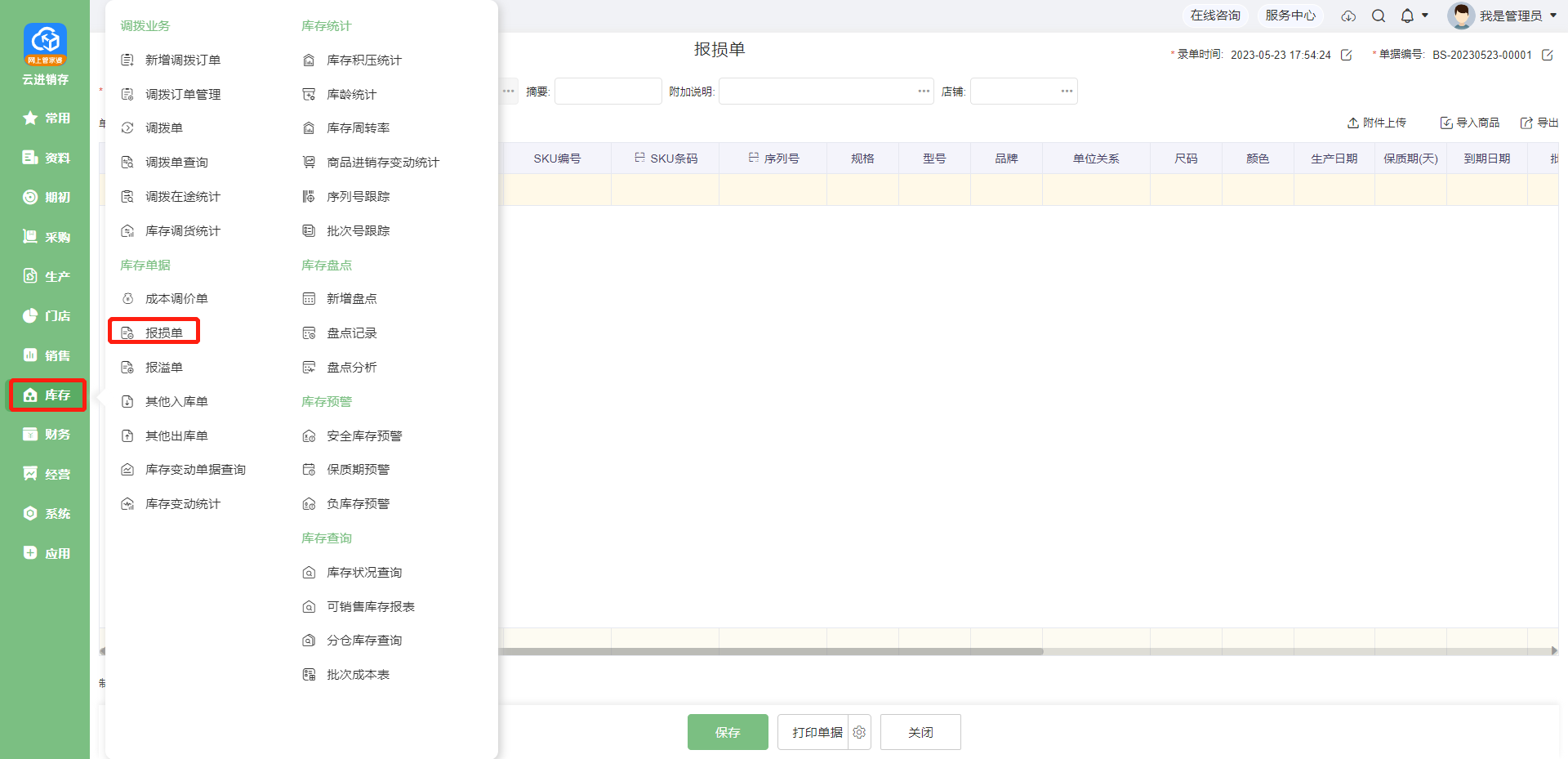Click the 云进销存 logo icon
1568x759 pixels.
click(x=45, y=44)
